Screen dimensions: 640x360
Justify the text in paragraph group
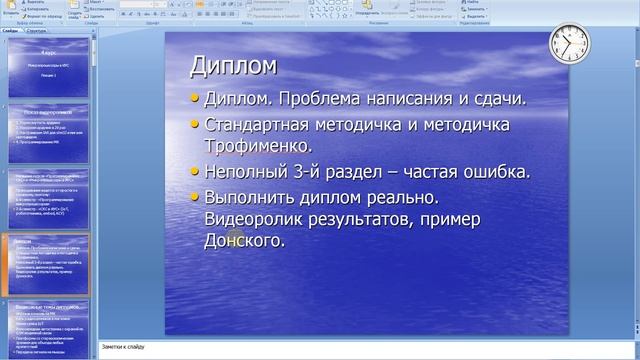tap(223, 14)
